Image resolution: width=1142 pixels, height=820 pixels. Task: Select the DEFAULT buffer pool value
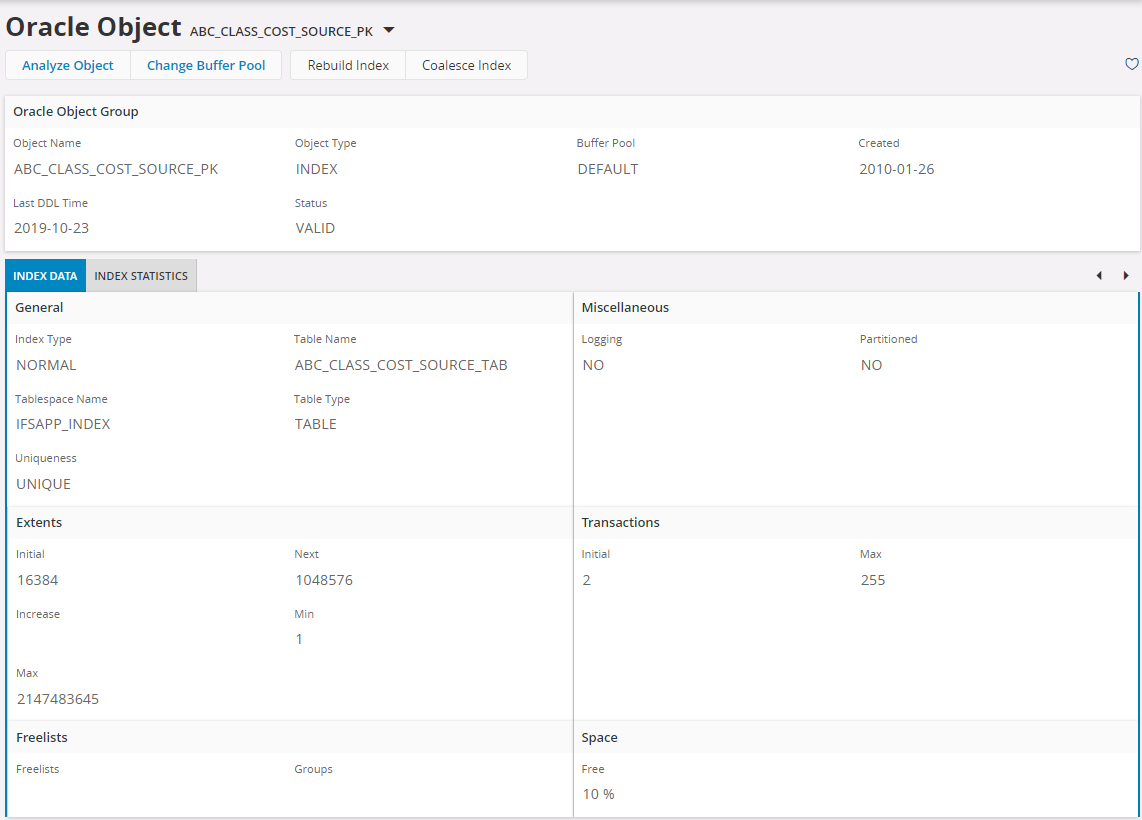[x=605, y=169]
